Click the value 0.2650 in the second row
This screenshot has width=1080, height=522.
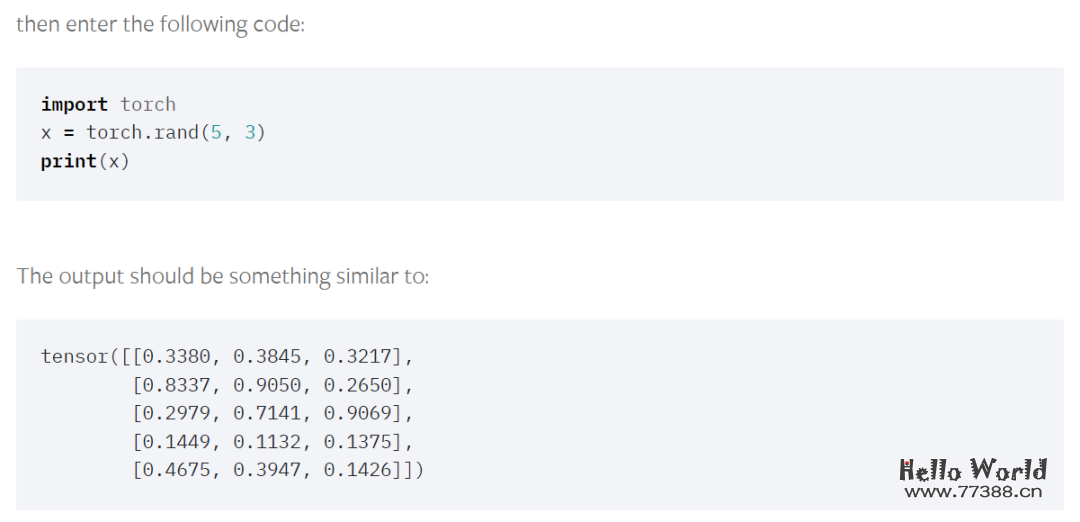pos(357,385)
